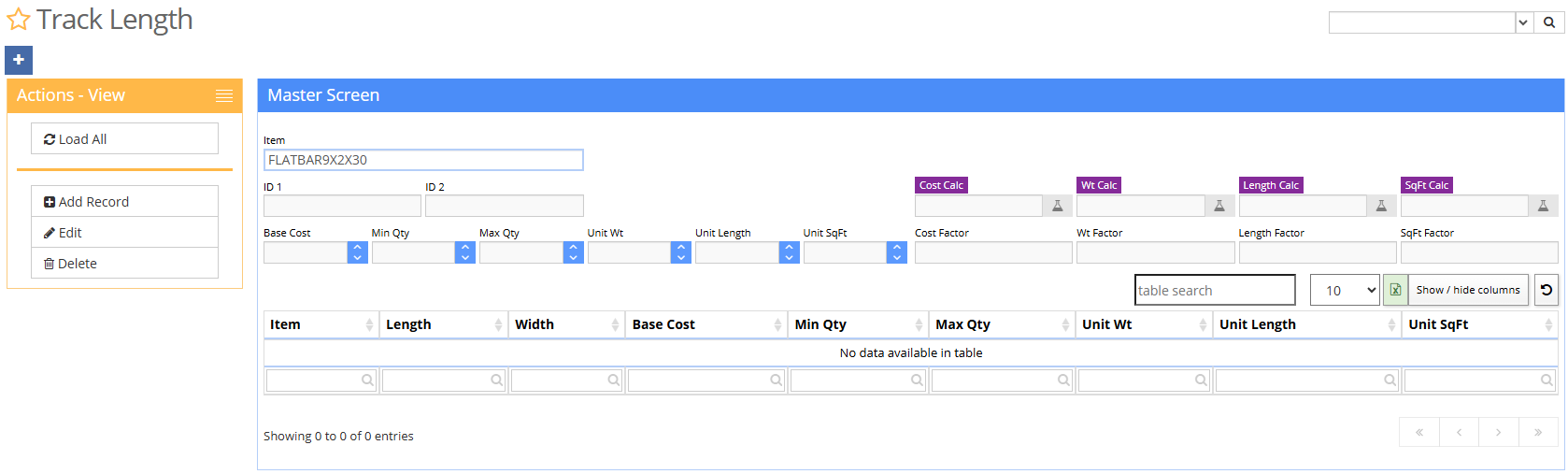Click the top-right search input box
Image resolution: width=1568 pixels, height=474 pixels.
(x=1421, y=22)
